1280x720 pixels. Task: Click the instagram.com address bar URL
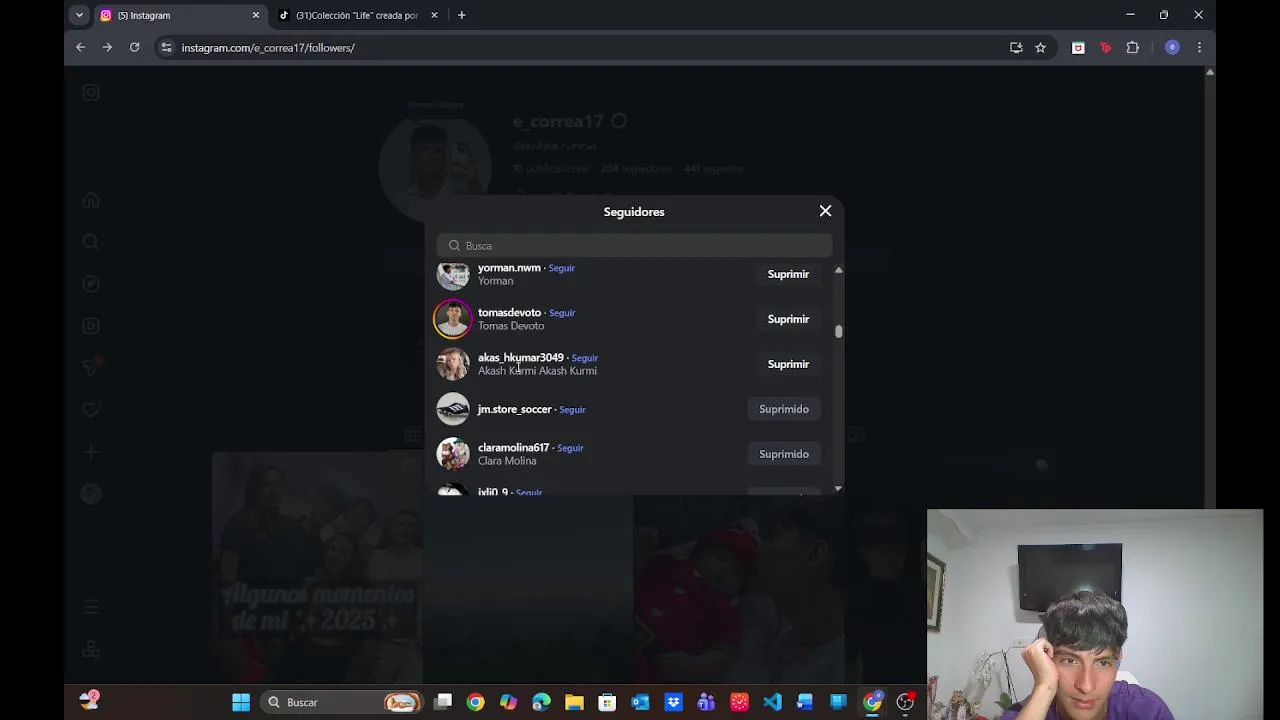pyautogui.click(x=268, y=48)
